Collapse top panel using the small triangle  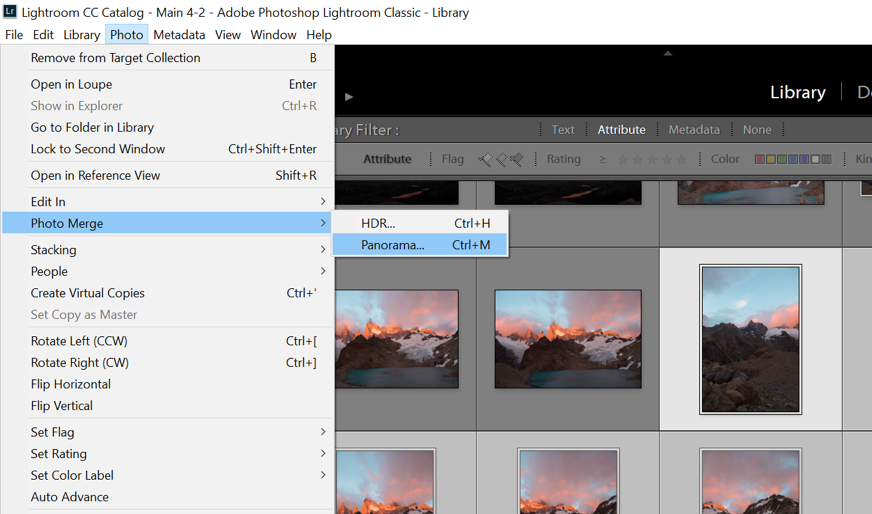coord(668,53)
